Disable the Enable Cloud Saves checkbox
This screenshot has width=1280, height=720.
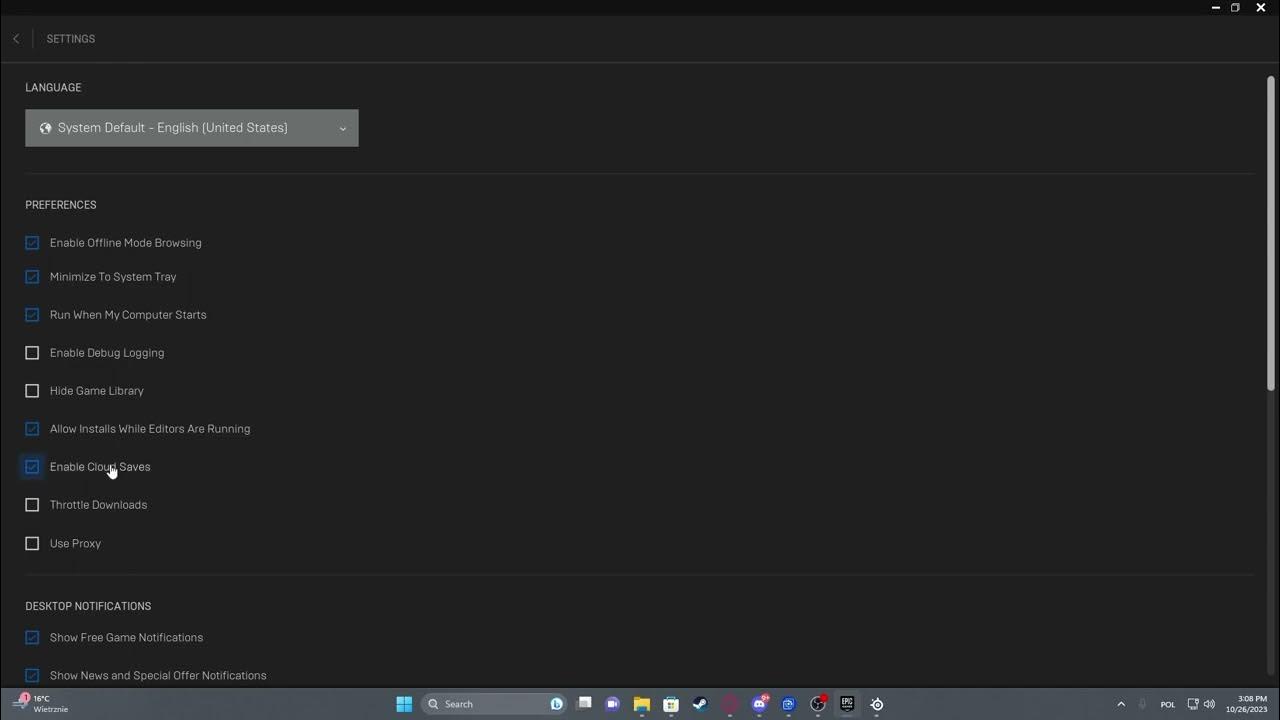click(x=32, y=467)
